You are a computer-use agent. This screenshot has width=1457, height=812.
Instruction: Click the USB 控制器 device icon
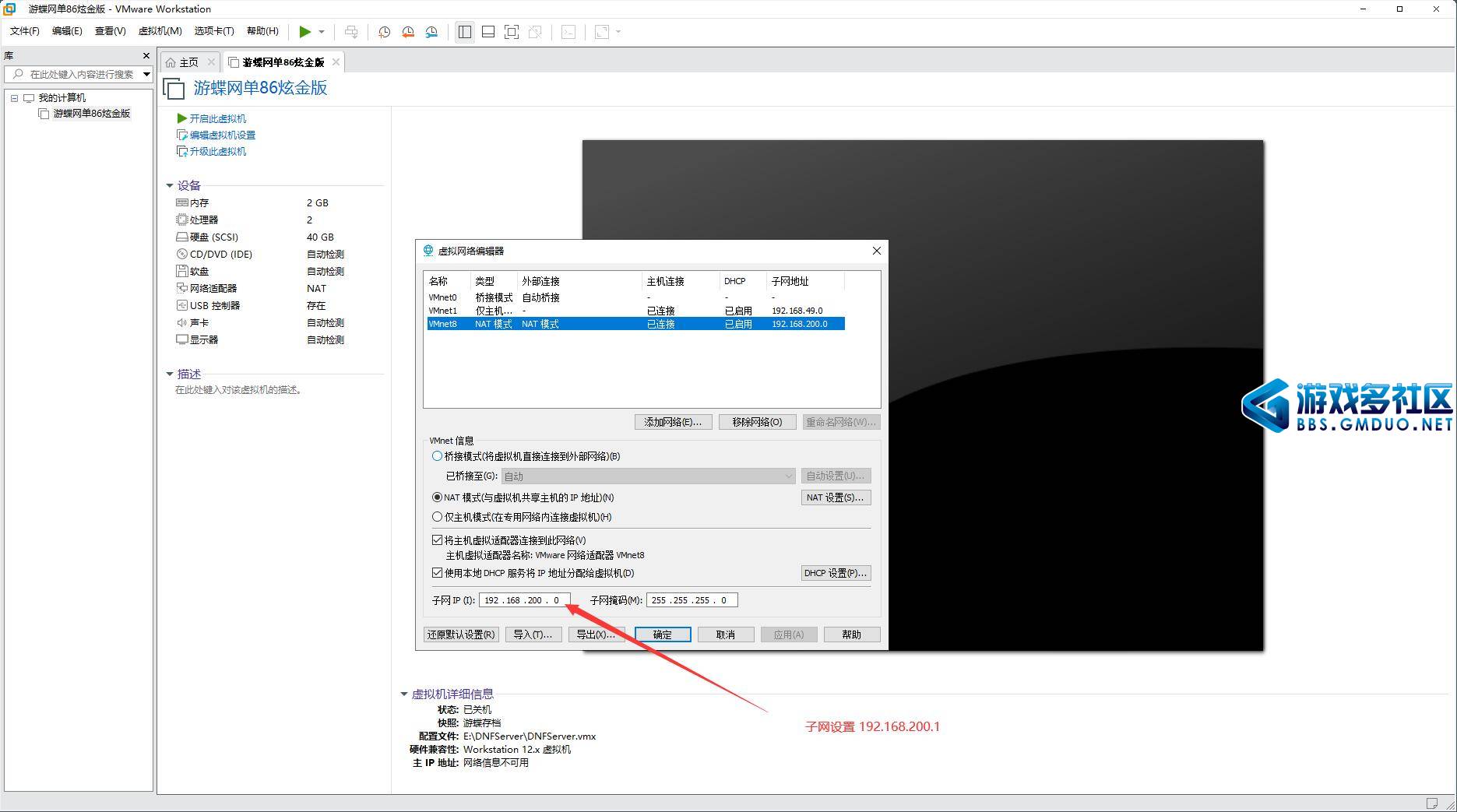point(181,305)
